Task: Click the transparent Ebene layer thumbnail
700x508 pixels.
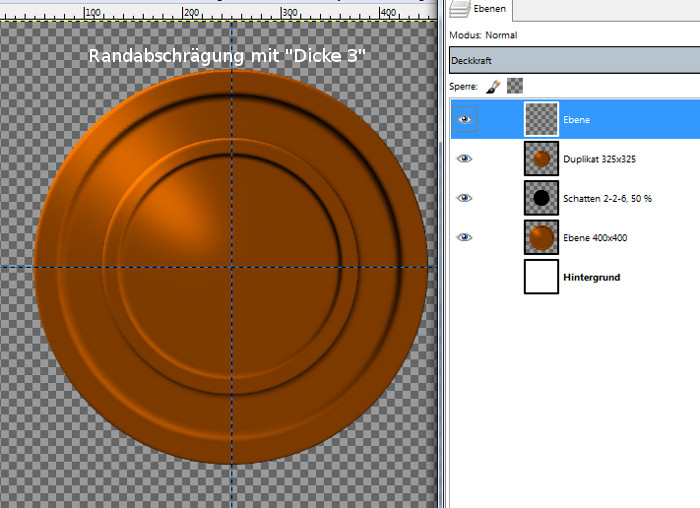Action: click(x=541, y=119)
